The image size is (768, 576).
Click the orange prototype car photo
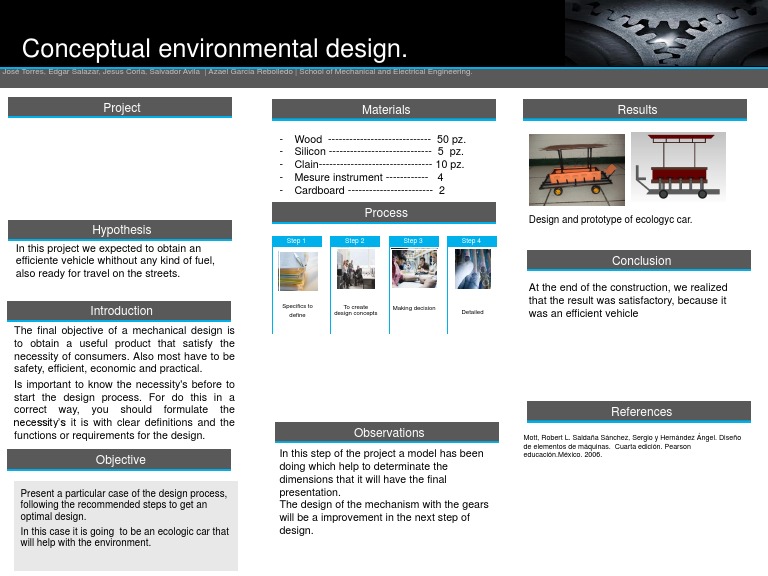577,169
